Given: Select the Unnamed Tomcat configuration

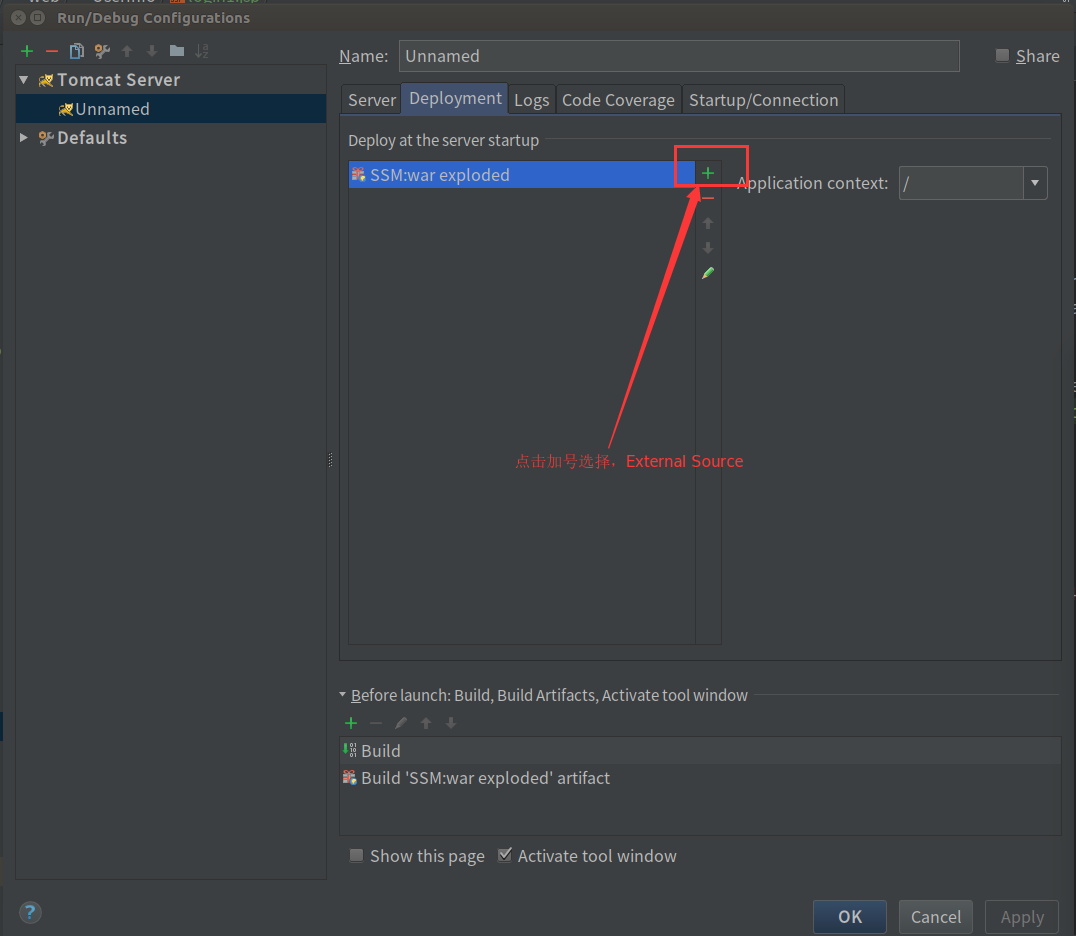Looking at the screenshot, I should point(171,108).
